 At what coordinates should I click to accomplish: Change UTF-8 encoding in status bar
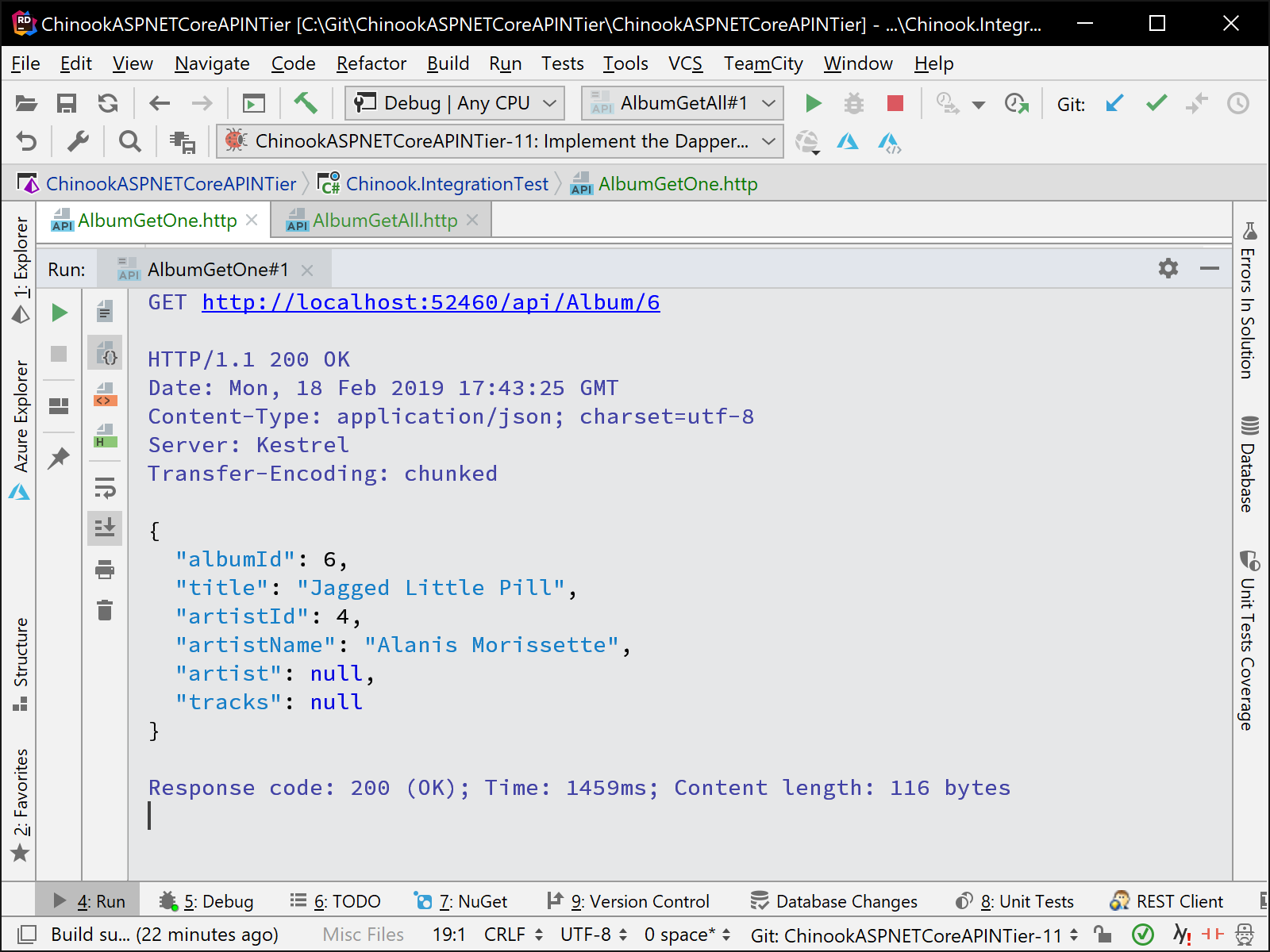point(594,935)
